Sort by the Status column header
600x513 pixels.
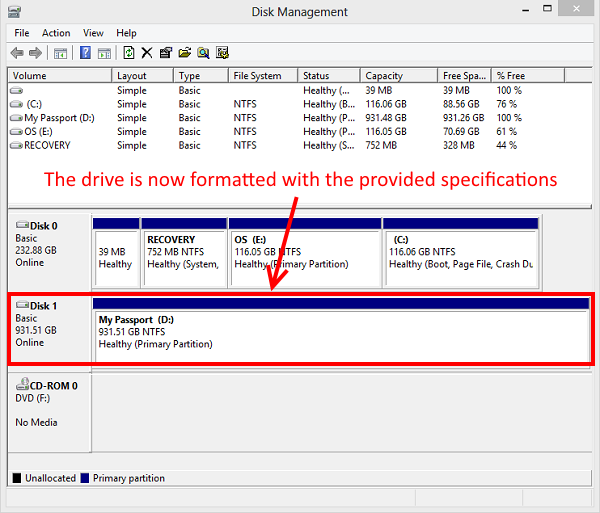tap(329, 76)
